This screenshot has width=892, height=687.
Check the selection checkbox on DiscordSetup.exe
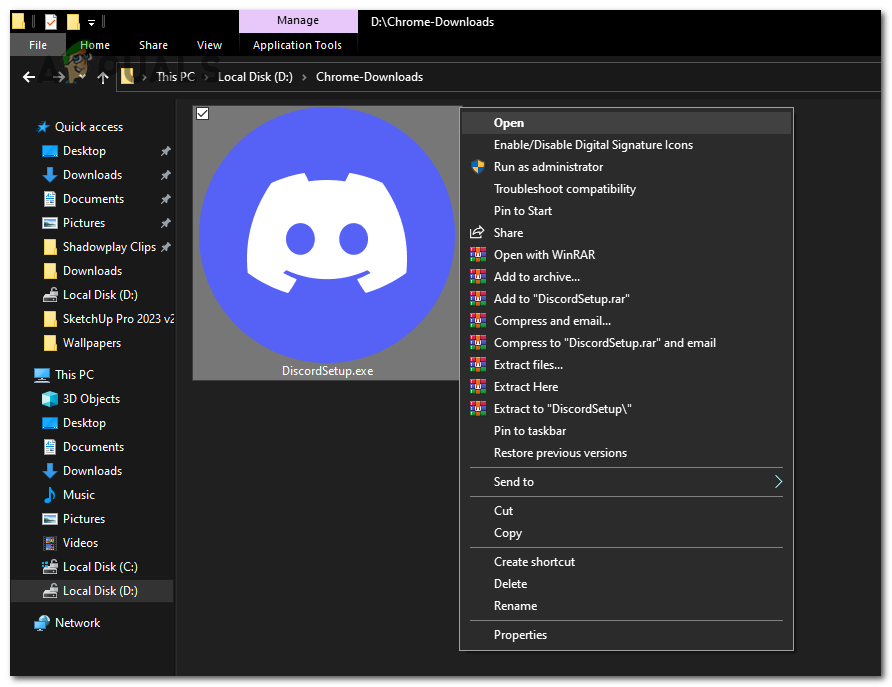tap(202, 114)
